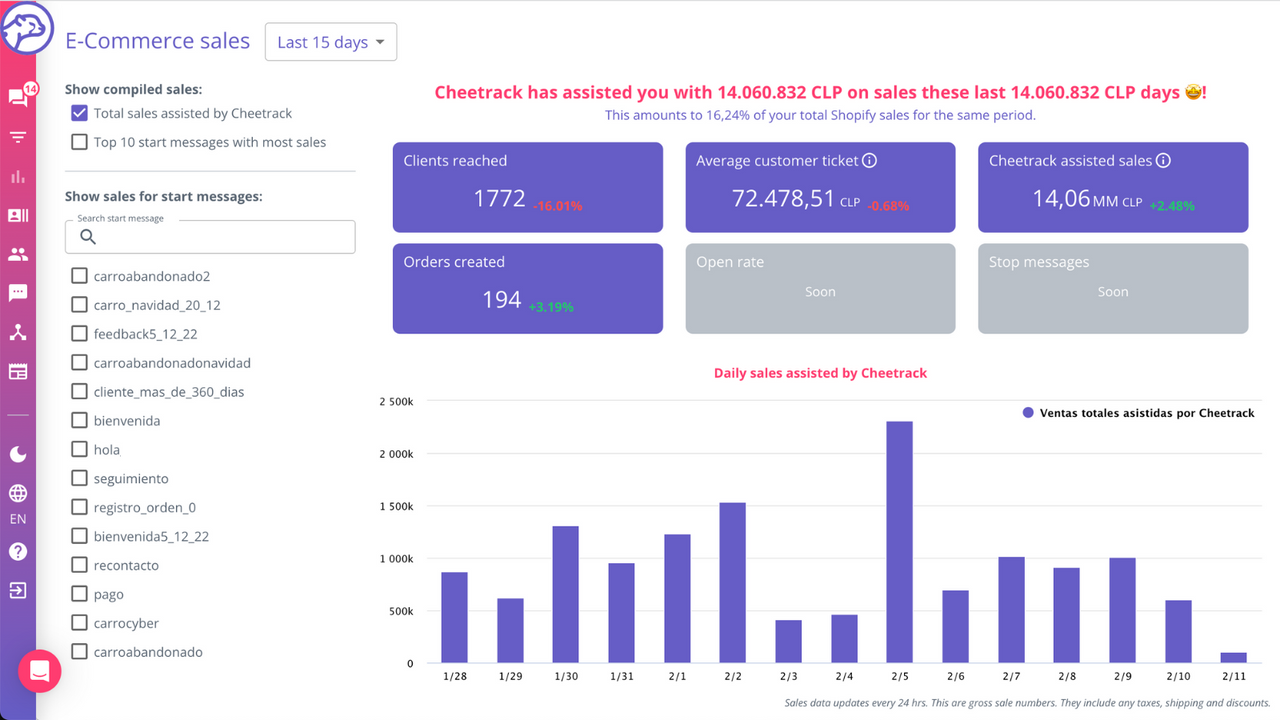Check the recontacto checkbox
The image size is (1280, 720).
click(x=79, y=565)
